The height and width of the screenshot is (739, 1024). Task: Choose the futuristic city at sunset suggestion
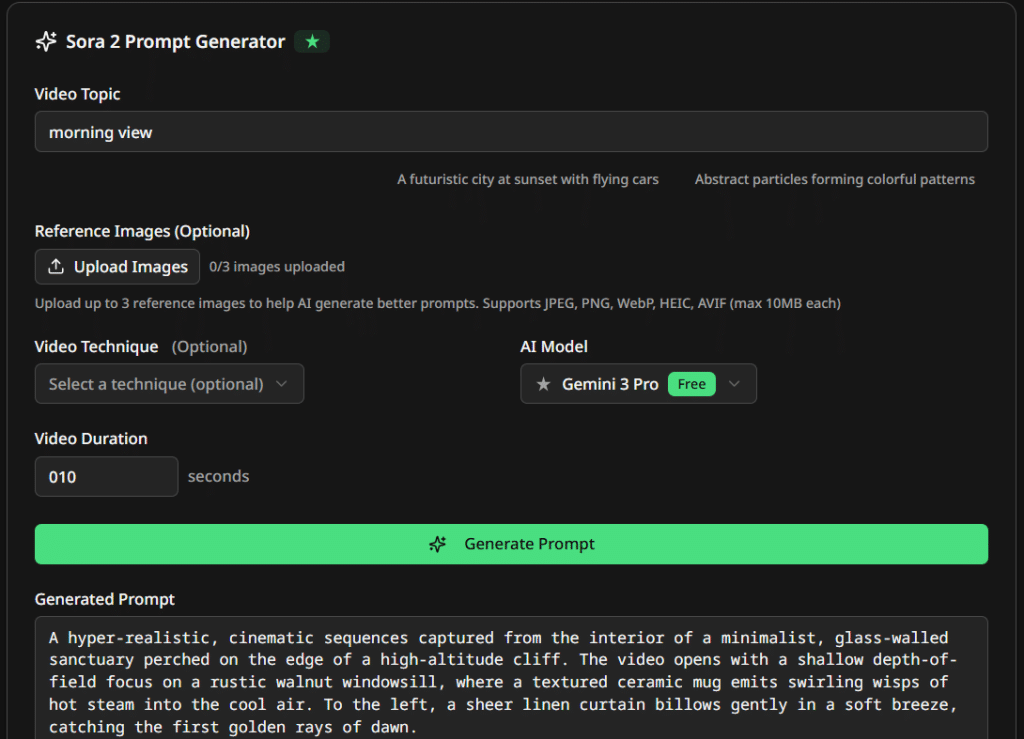click(x=528, y=180)
